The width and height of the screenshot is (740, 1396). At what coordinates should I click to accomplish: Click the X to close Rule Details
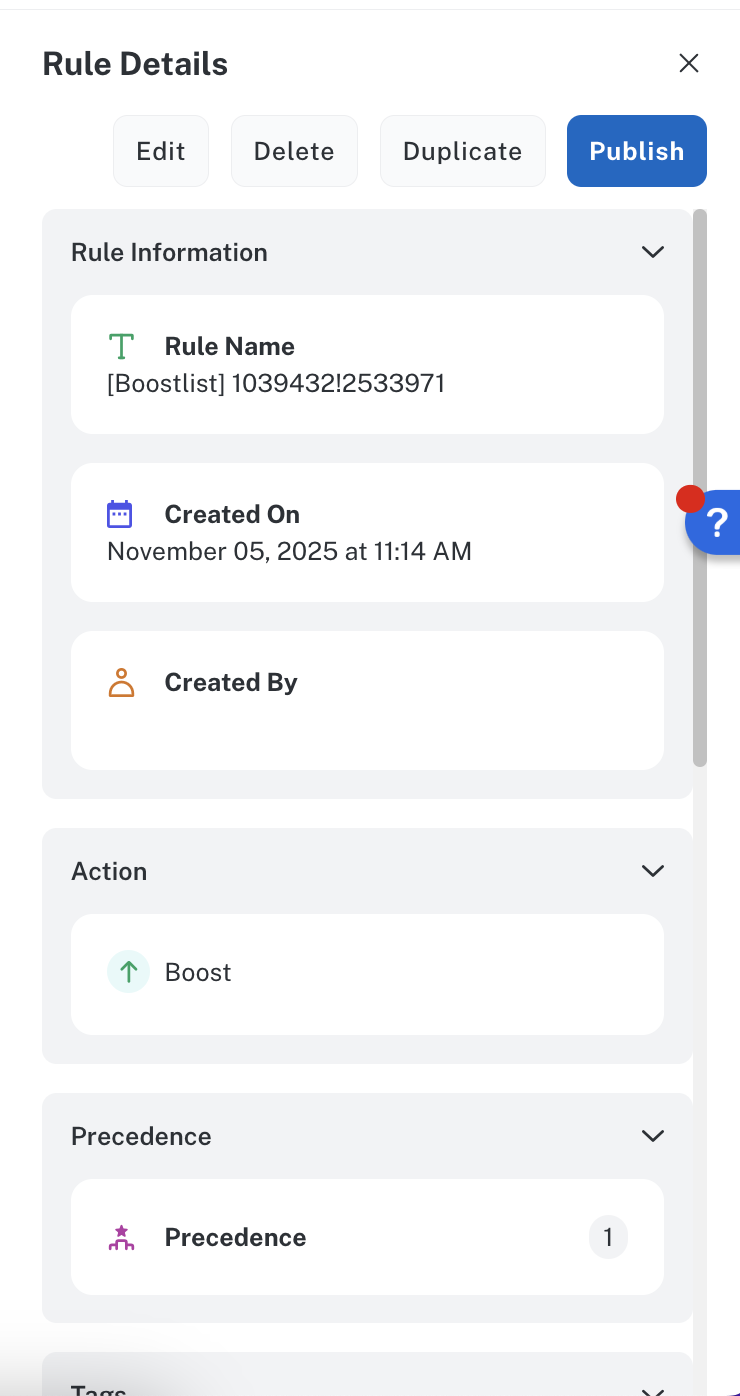point(689,63)
